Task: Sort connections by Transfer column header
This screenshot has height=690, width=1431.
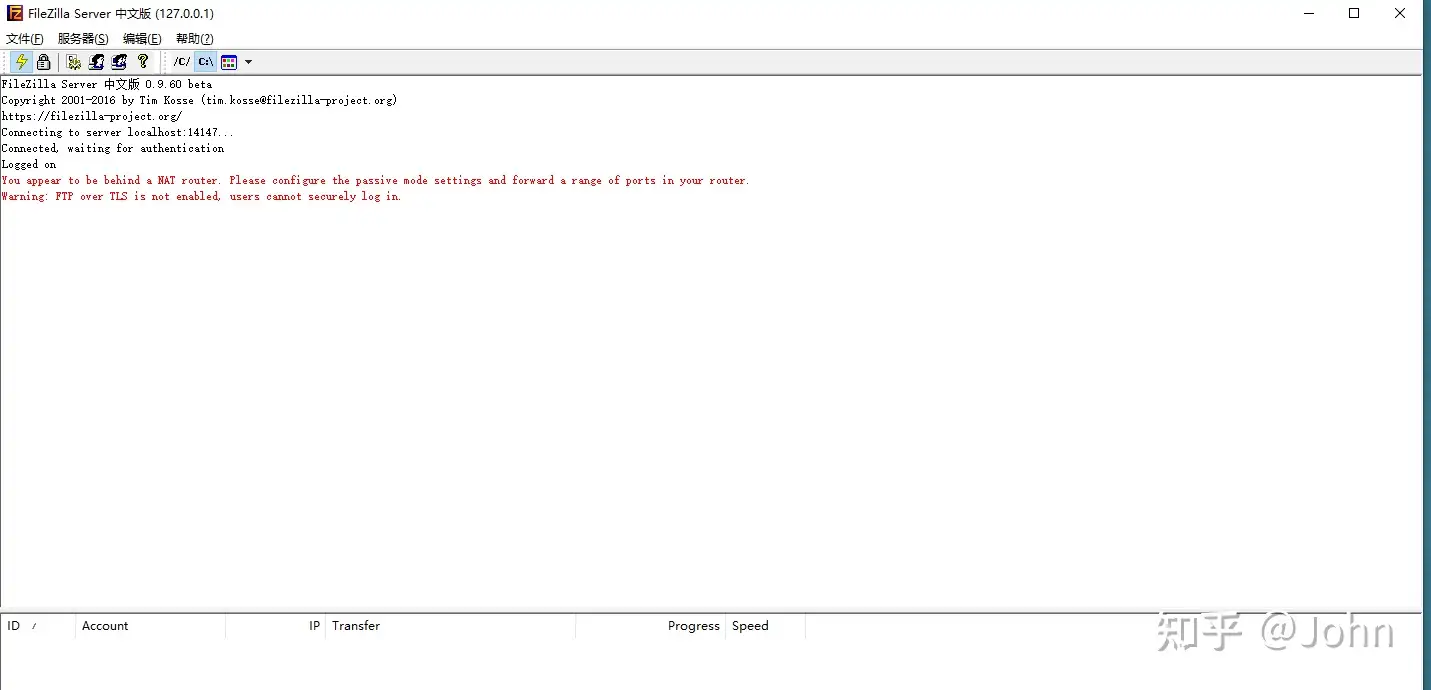Action: pyautogui.click(x=450, y=626)
